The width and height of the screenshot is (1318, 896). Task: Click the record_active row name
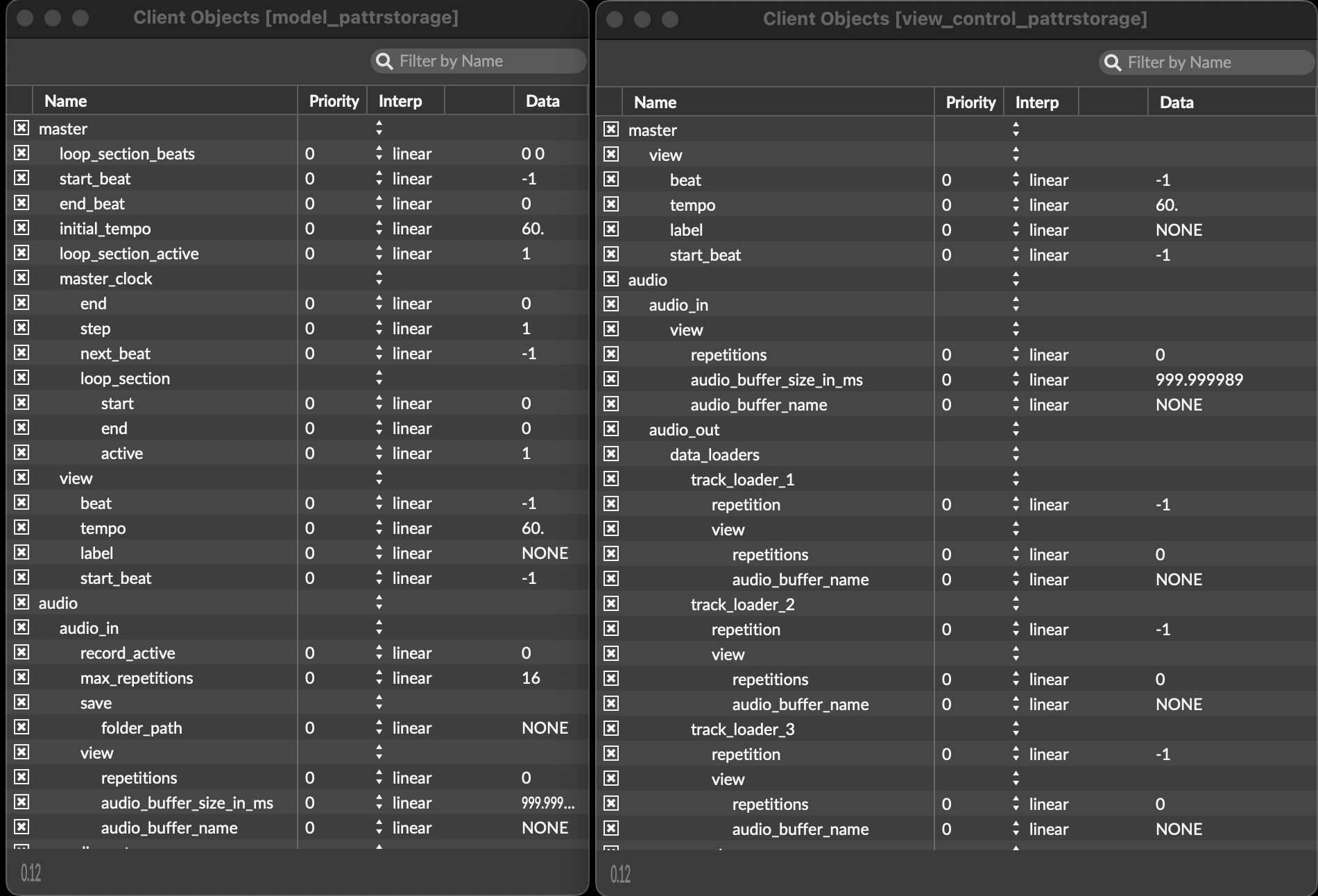point(128,653)
